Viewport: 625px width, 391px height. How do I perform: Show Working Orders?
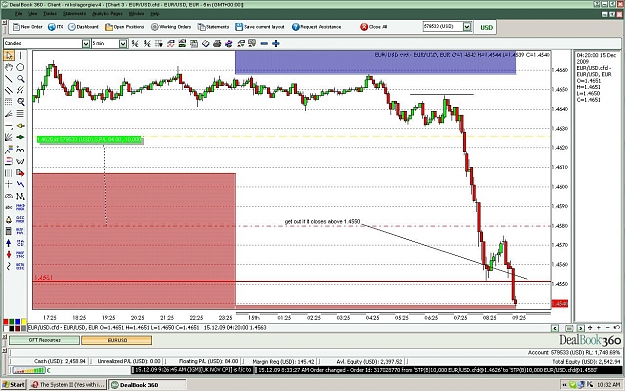click(x=171, y=27)
